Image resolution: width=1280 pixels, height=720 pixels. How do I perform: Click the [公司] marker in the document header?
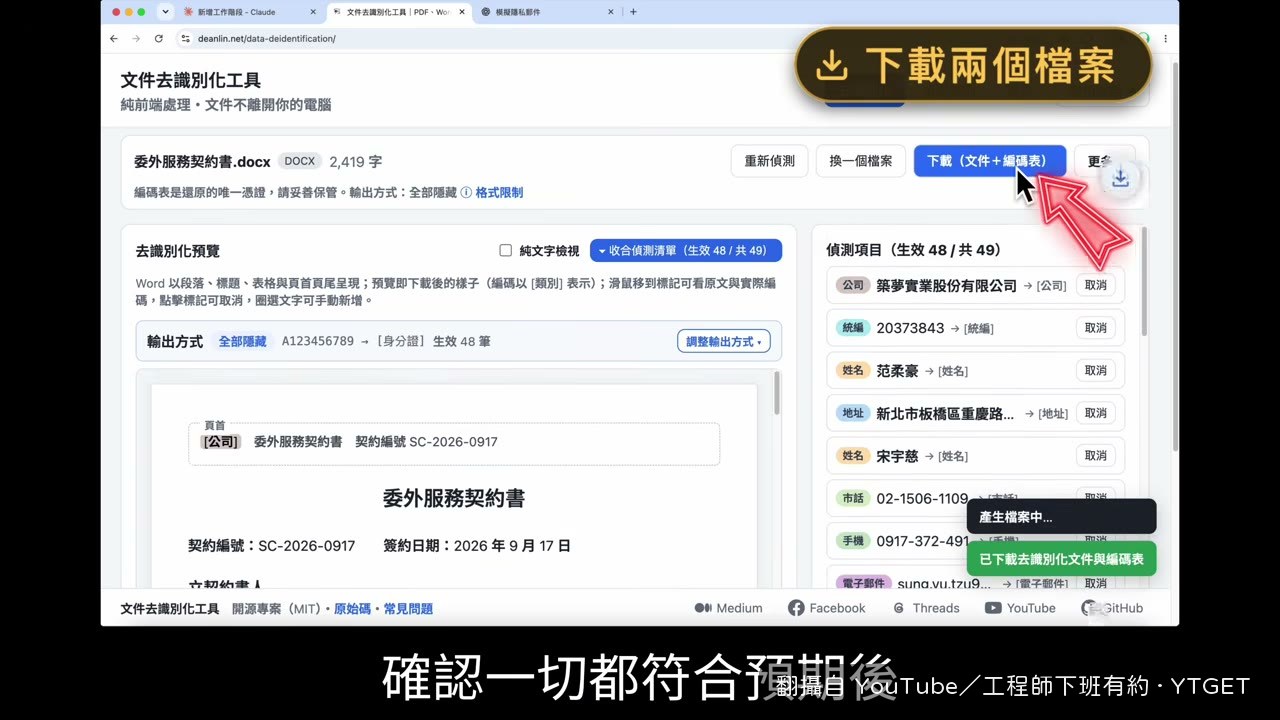click(221, 441)
